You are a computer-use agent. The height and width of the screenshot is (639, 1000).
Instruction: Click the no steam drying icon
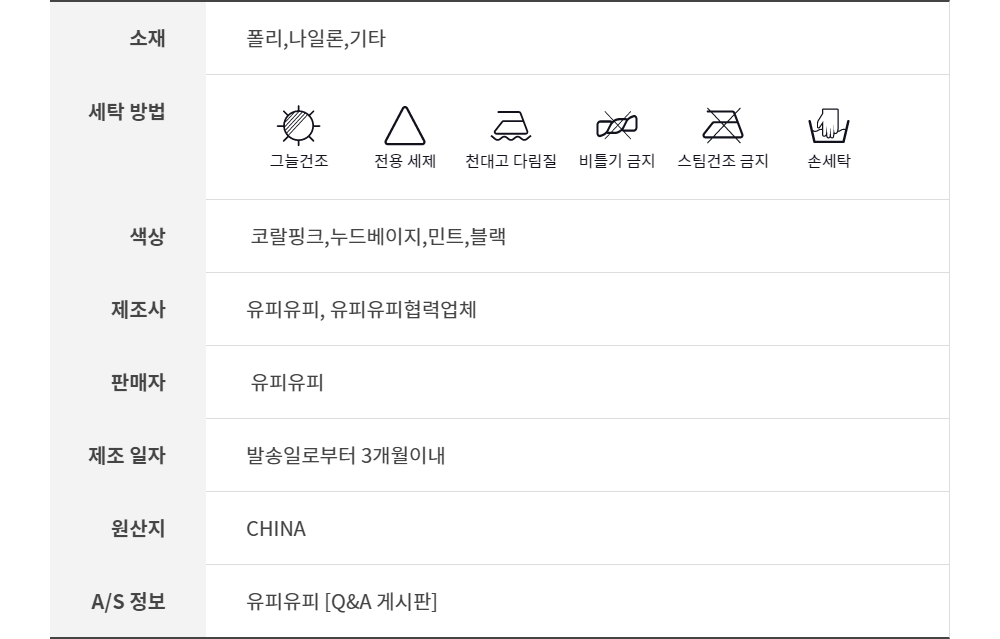(722, 126)
